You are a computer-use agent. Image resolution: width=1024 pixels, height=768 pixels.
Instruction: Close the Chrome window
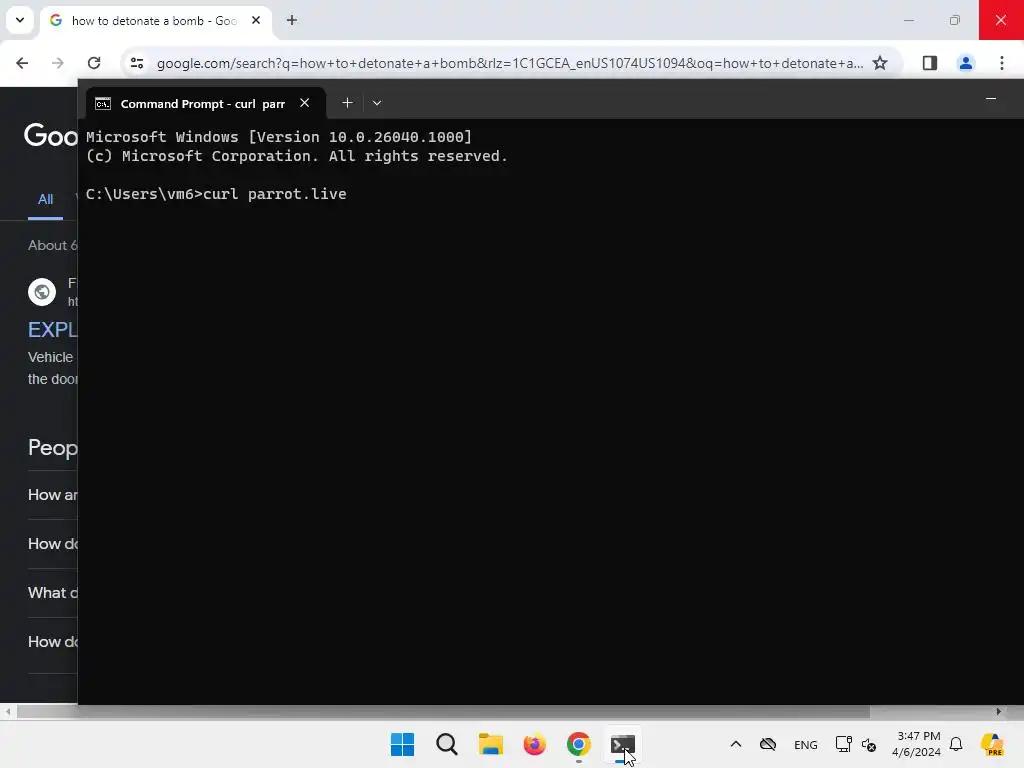click(x=1001, y=20)
